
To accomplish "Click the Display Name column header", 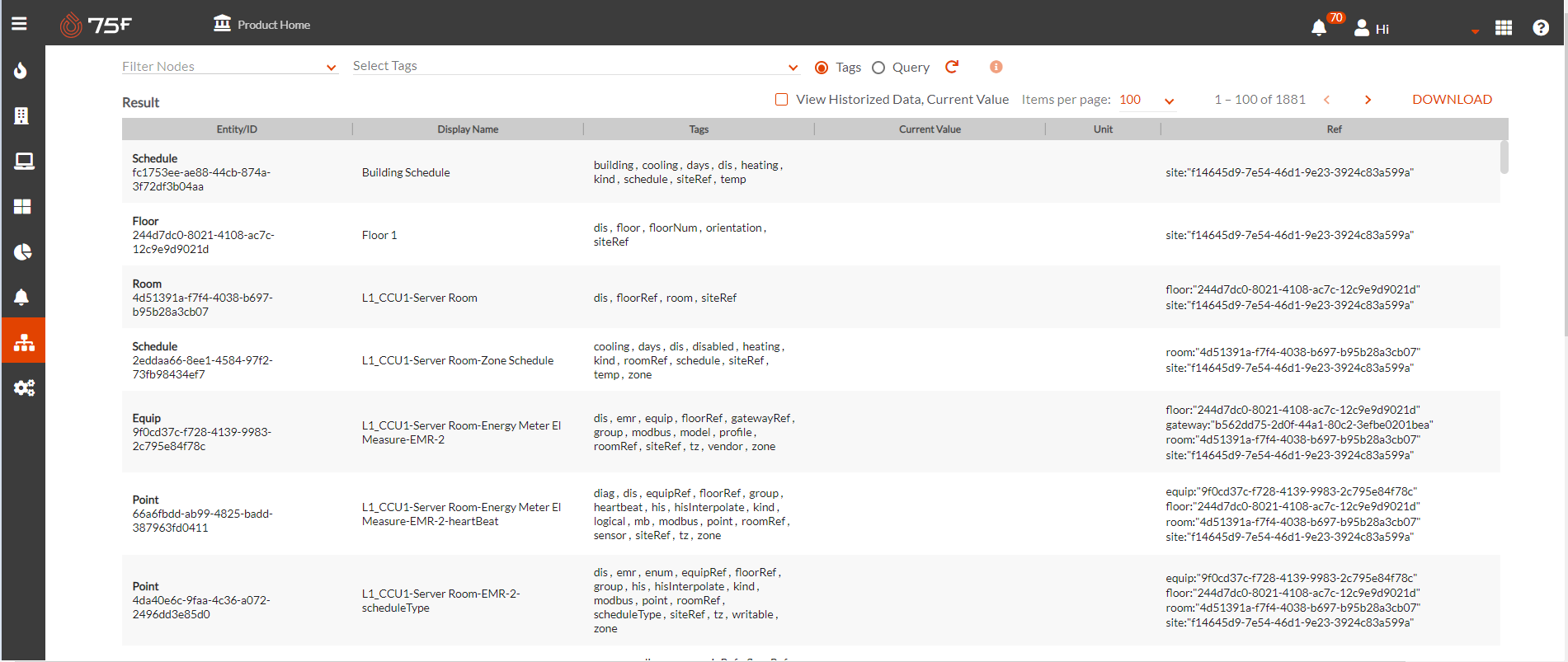I will click(468, 129).
